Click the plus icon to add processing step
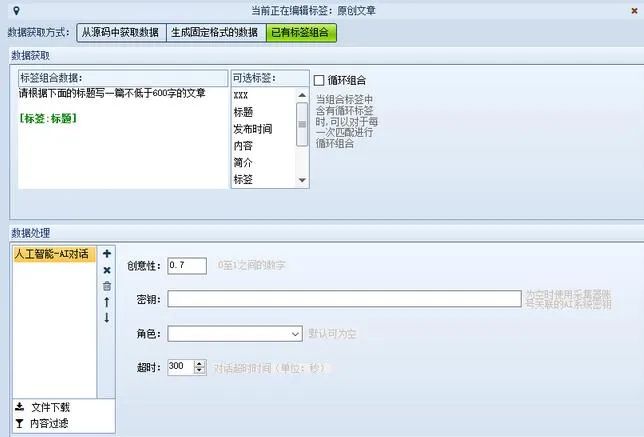 click(107, 254)
